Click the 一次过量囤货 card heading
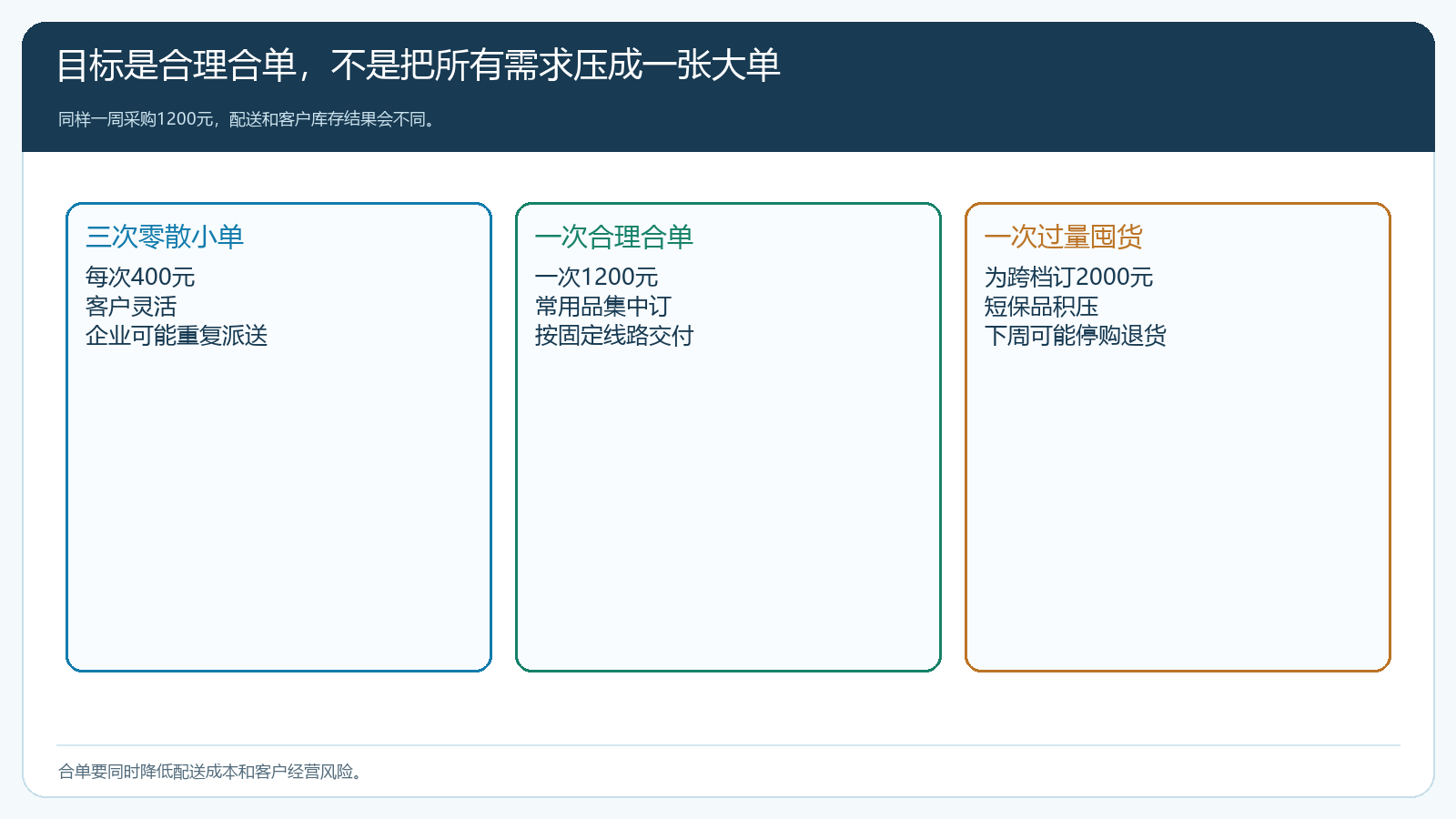The image size is (1456, 819). (1064, 237)
